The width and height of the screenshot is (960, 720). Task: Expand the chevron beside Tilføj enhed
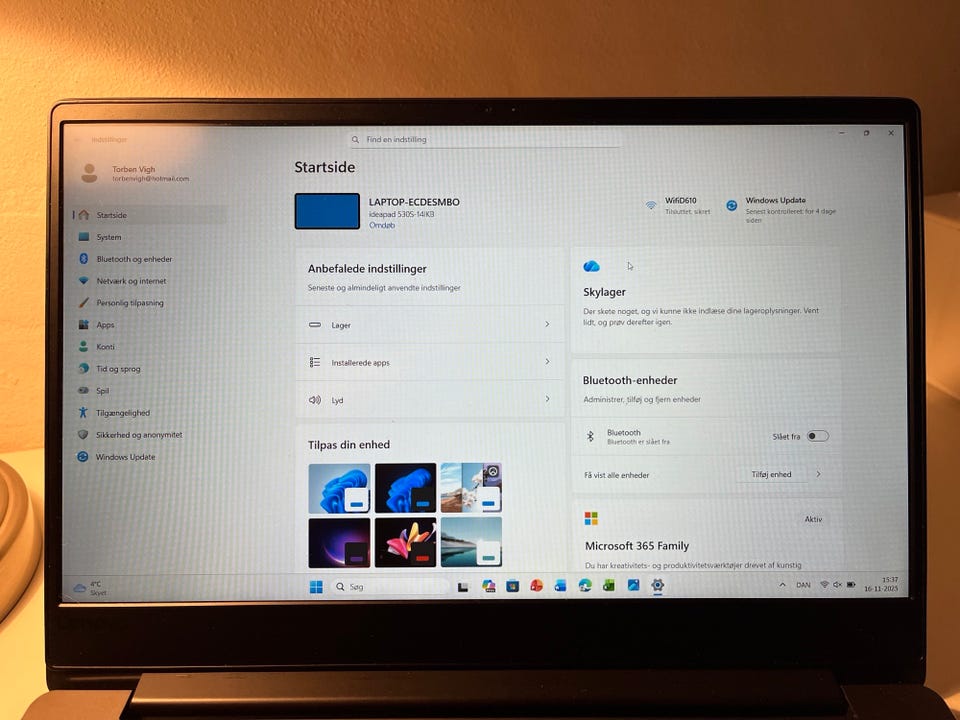(x=819, y=474)
